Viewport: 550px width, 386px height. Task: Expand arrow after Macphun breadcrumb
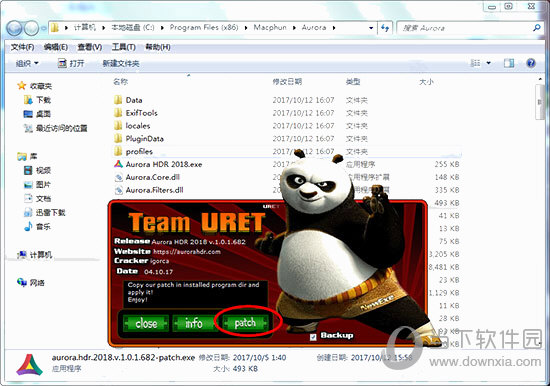click(x=294, y=28)
